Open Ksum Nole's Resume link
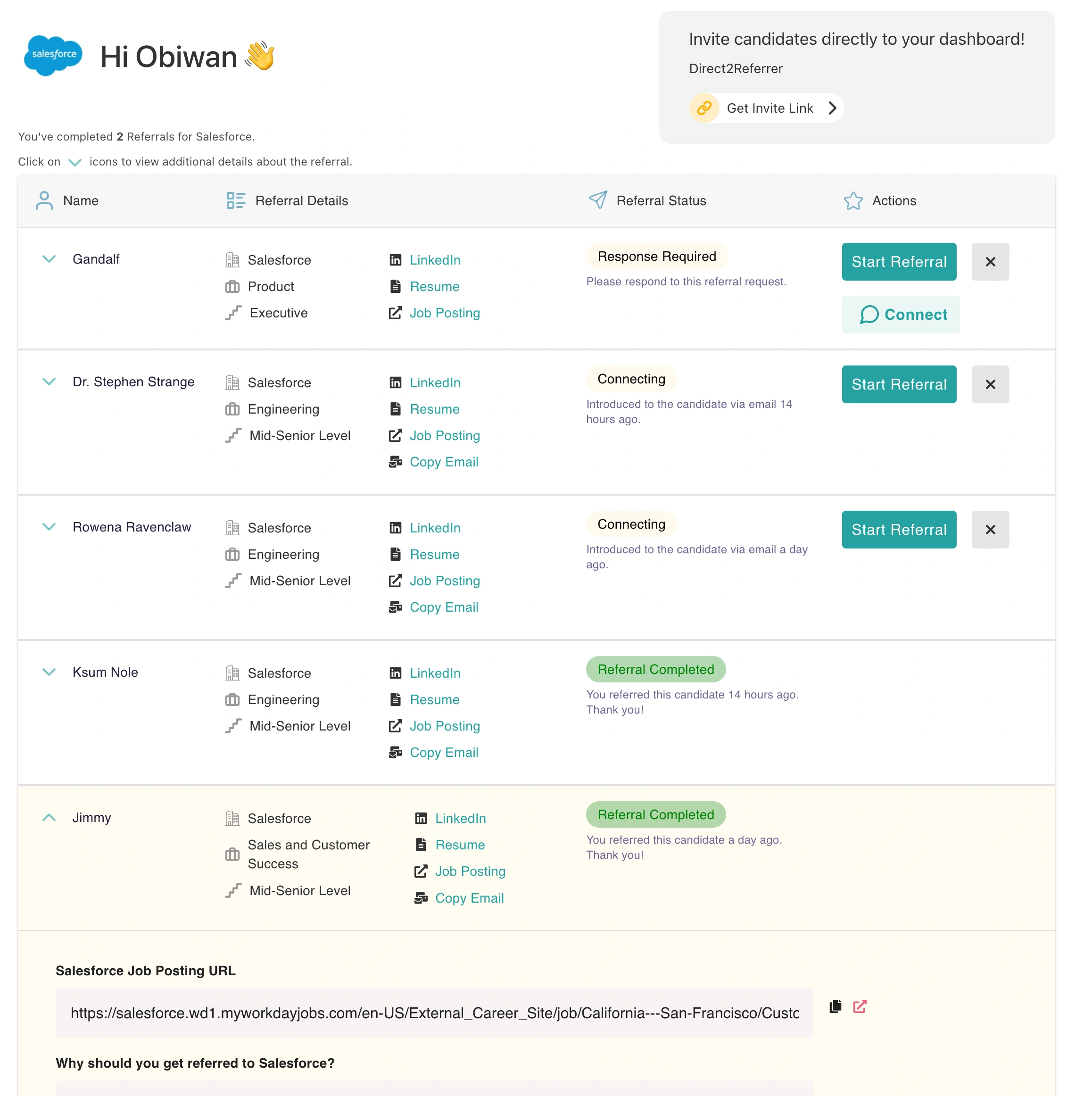Viewport: 1092px width, 1096px height. pos(435,699)
